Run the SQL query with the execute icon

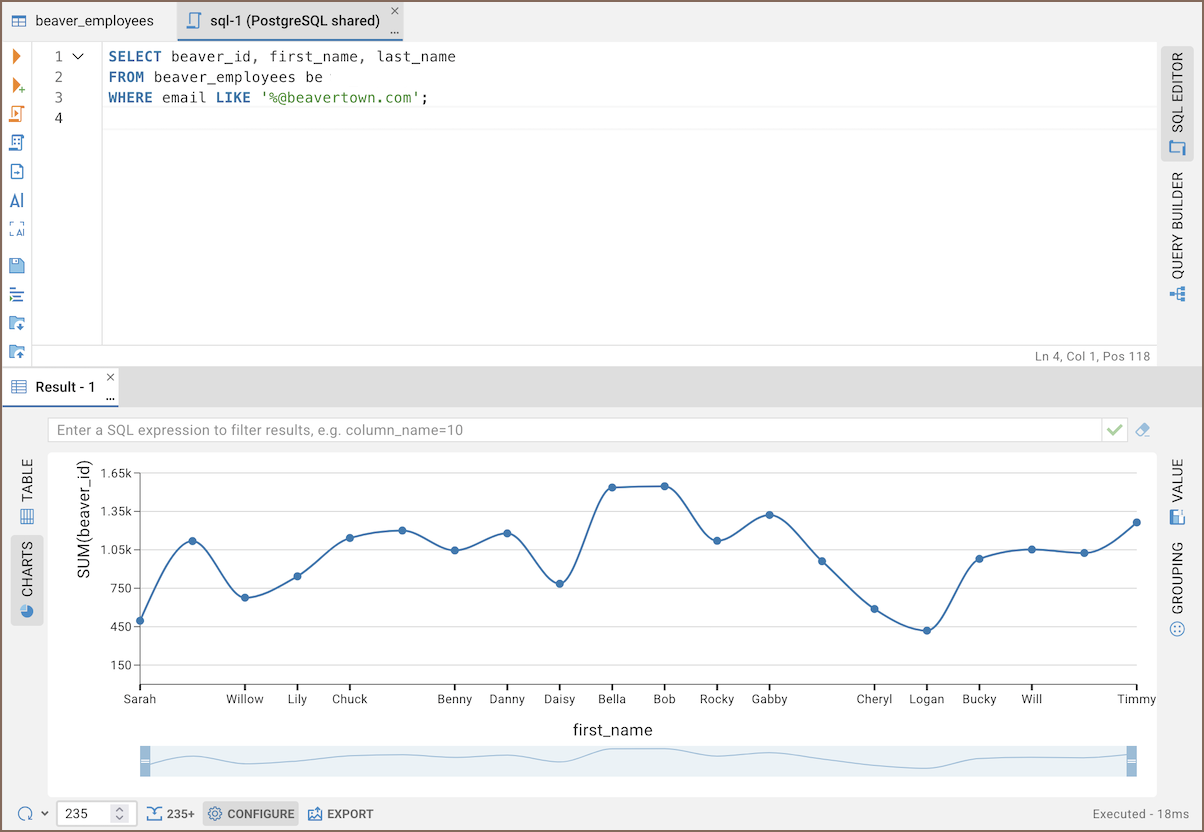coord(17,57)
